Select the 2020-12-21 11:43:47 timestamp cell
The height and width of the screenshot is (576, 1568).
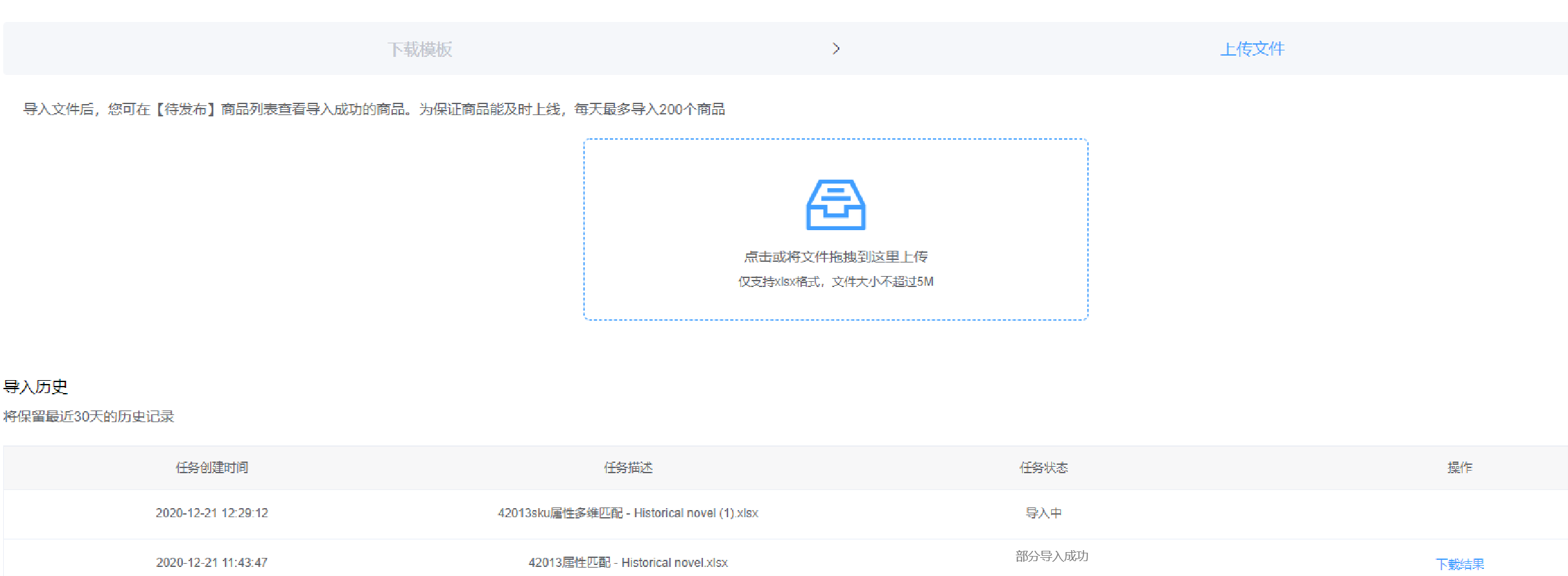click(212, 562)
